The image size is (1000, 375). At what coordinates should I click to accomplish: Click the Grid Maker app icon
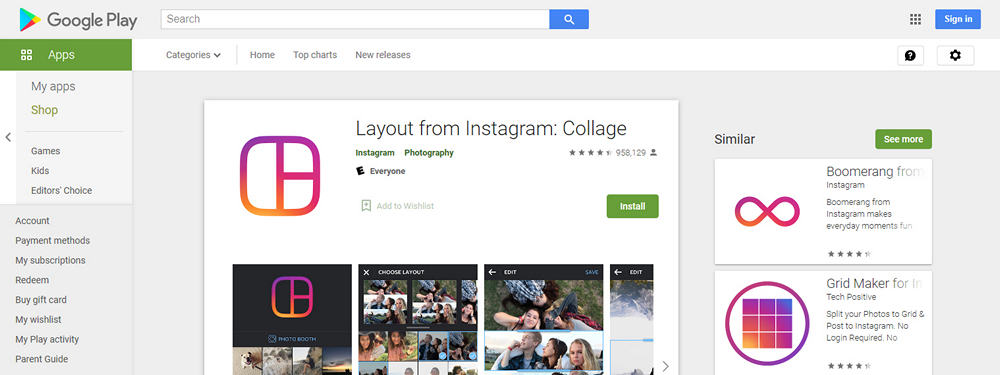click(767, 322)
